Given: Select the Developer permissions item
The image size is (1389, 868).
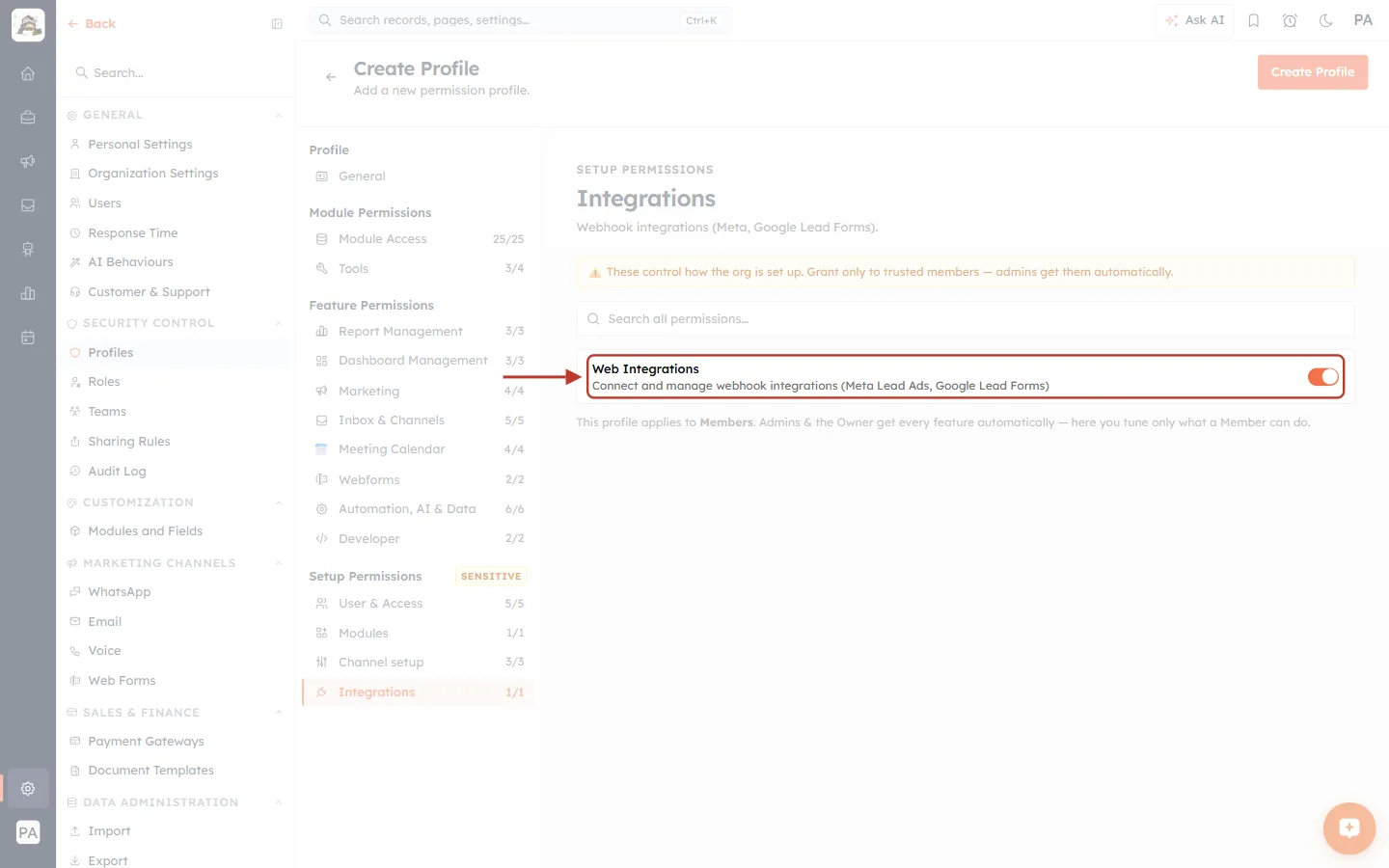Looking at the screenshot, I should coord(418,539).
